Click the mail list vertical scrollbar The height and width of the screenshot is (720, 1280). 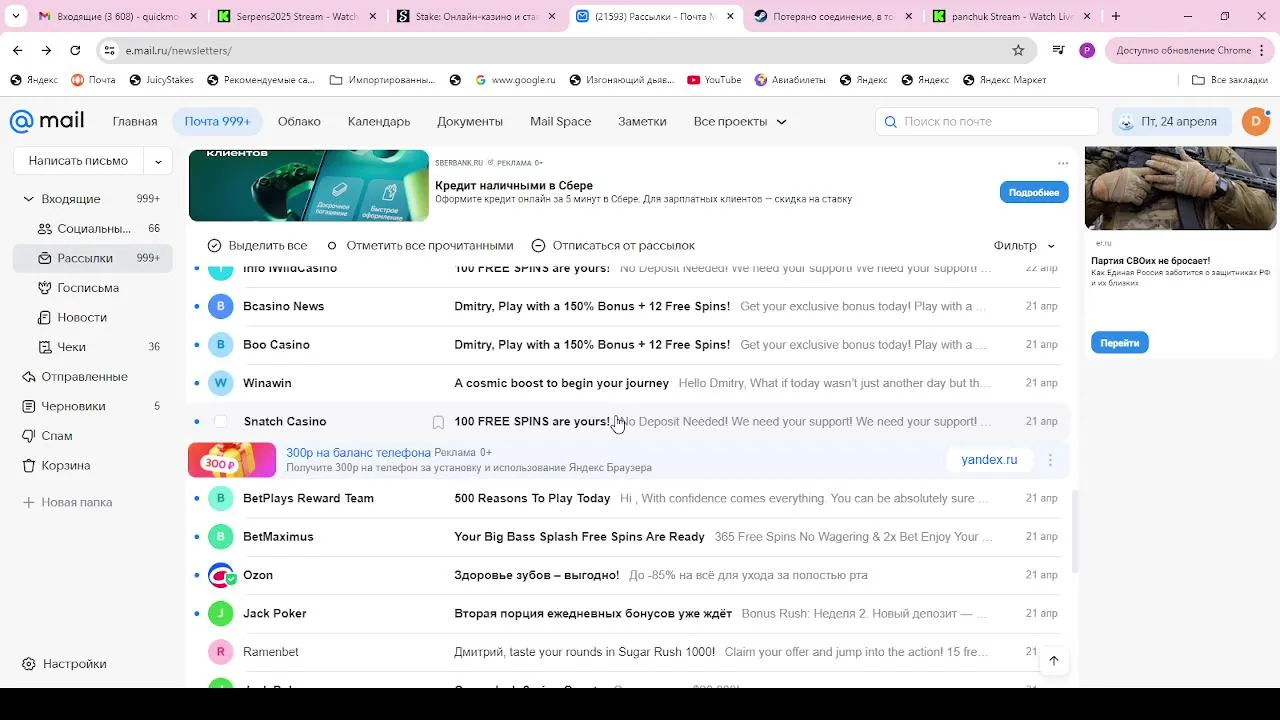tap(1075, 531)
